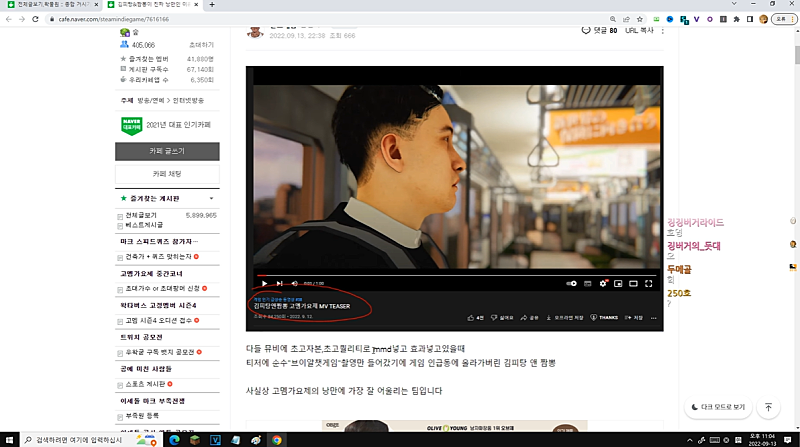Bookmark this page with star
800x447 pixels.
click(640, 19)
